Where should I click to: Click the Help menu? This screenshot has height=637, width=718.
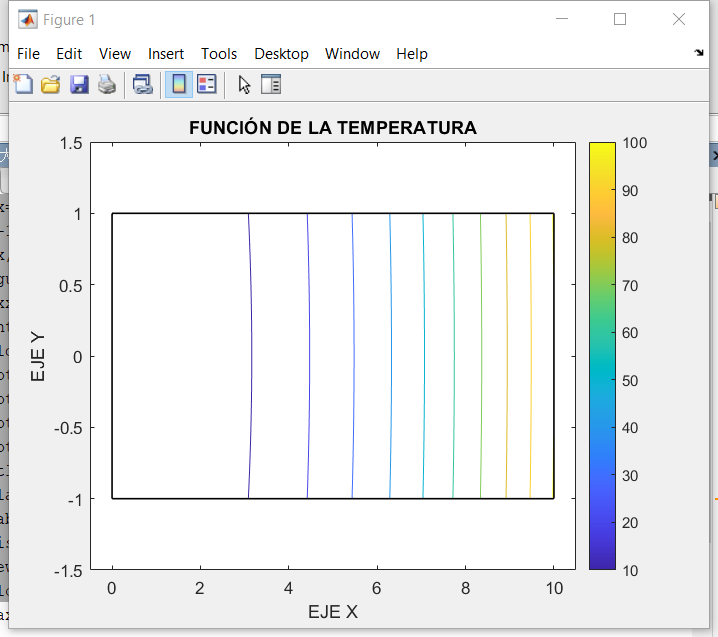tap(411, 54)
